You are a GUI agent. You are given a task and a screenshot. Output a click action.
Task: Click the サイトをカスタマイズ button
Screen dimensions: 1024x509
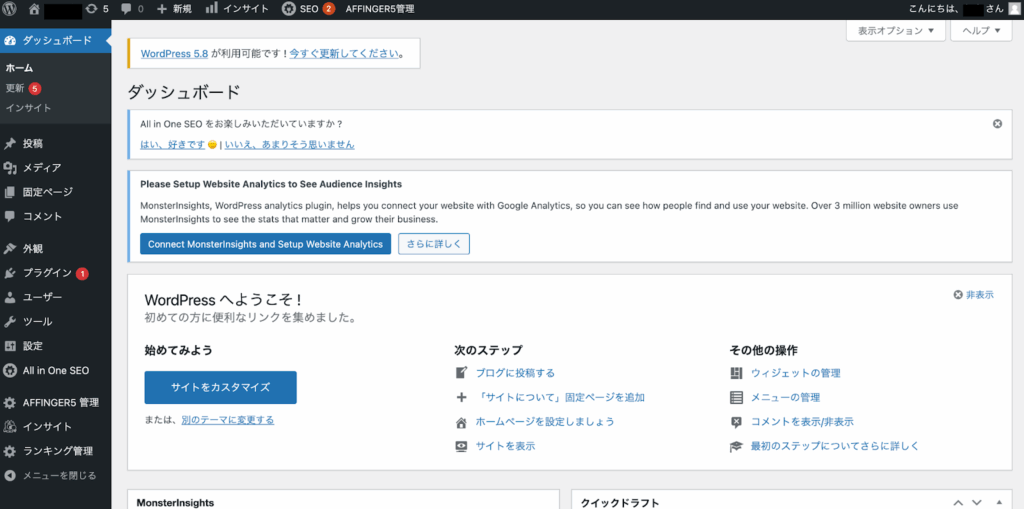point(220,387)
